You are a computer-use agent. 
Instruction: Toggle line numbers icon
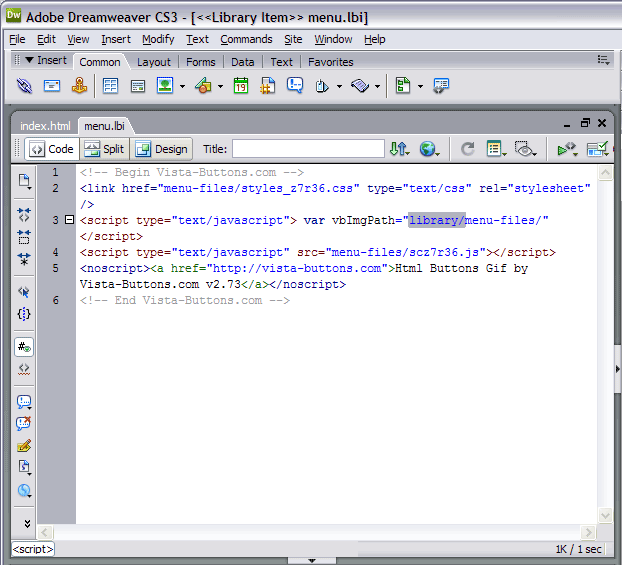click(24, 347)
